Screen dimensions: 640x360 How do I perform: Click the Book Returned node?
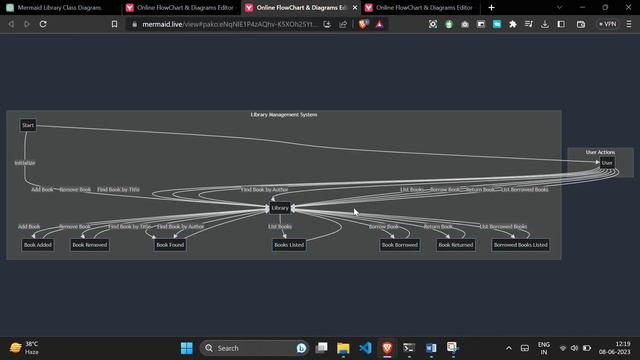point(456,245)
